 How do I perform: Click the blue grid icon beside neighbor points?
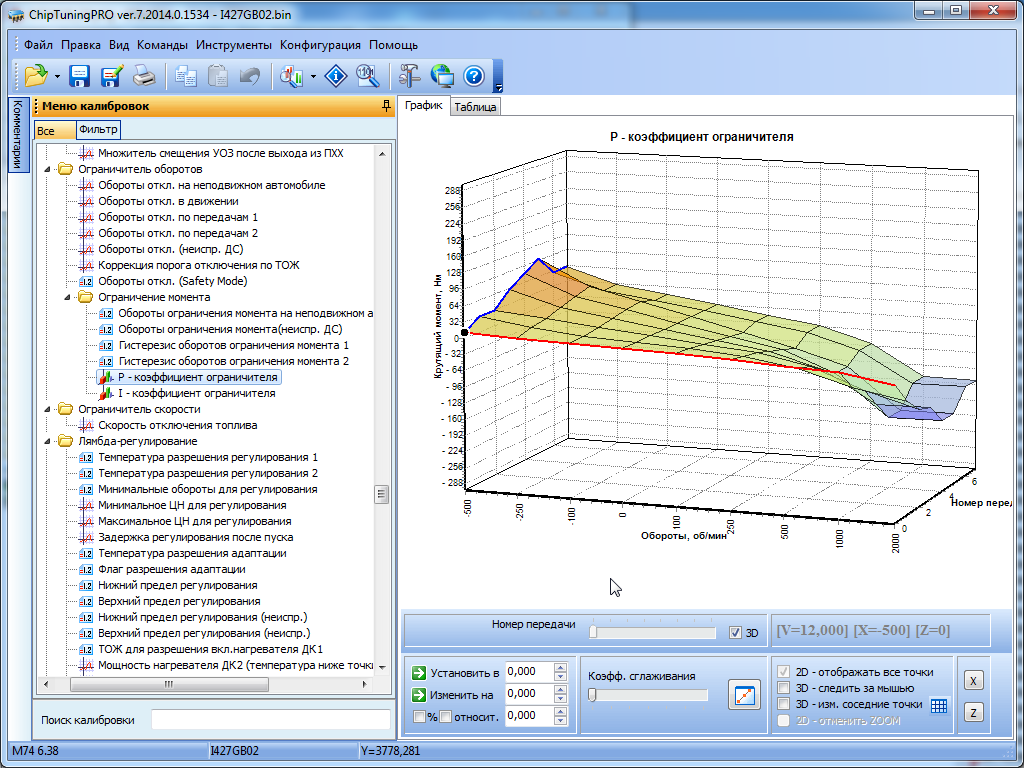938,705
